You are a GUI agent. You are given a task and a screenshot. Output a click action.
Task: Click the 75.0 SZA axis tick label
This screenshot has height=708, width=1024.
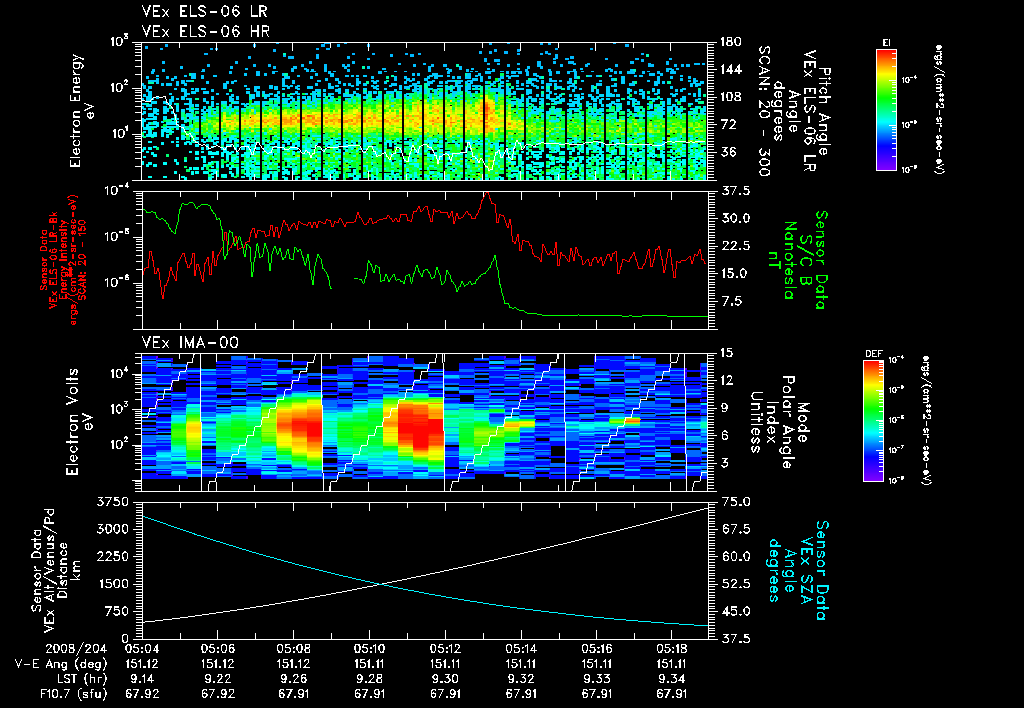[x=735, y=502]
